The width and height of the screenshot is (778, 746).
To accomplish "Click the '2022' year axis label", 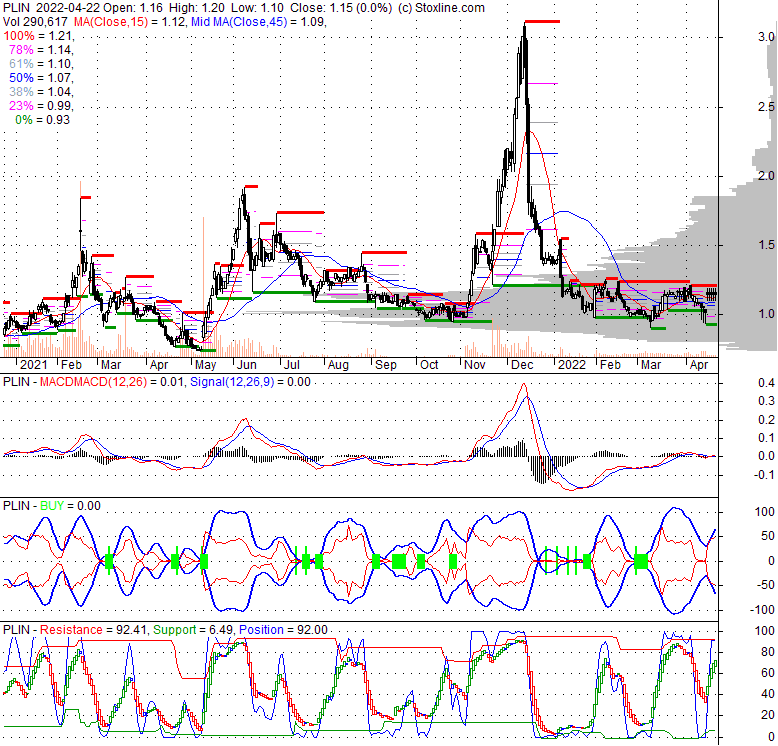I will [x=572, y=365].
